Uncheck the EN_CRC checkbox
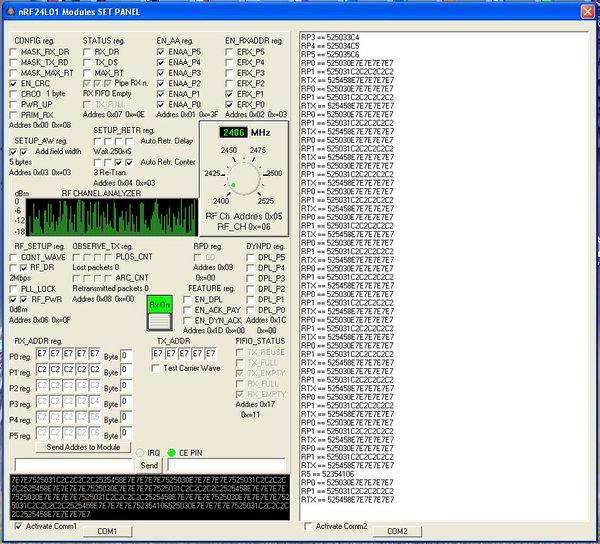This screenshot has width=600, height=544. 13,83
